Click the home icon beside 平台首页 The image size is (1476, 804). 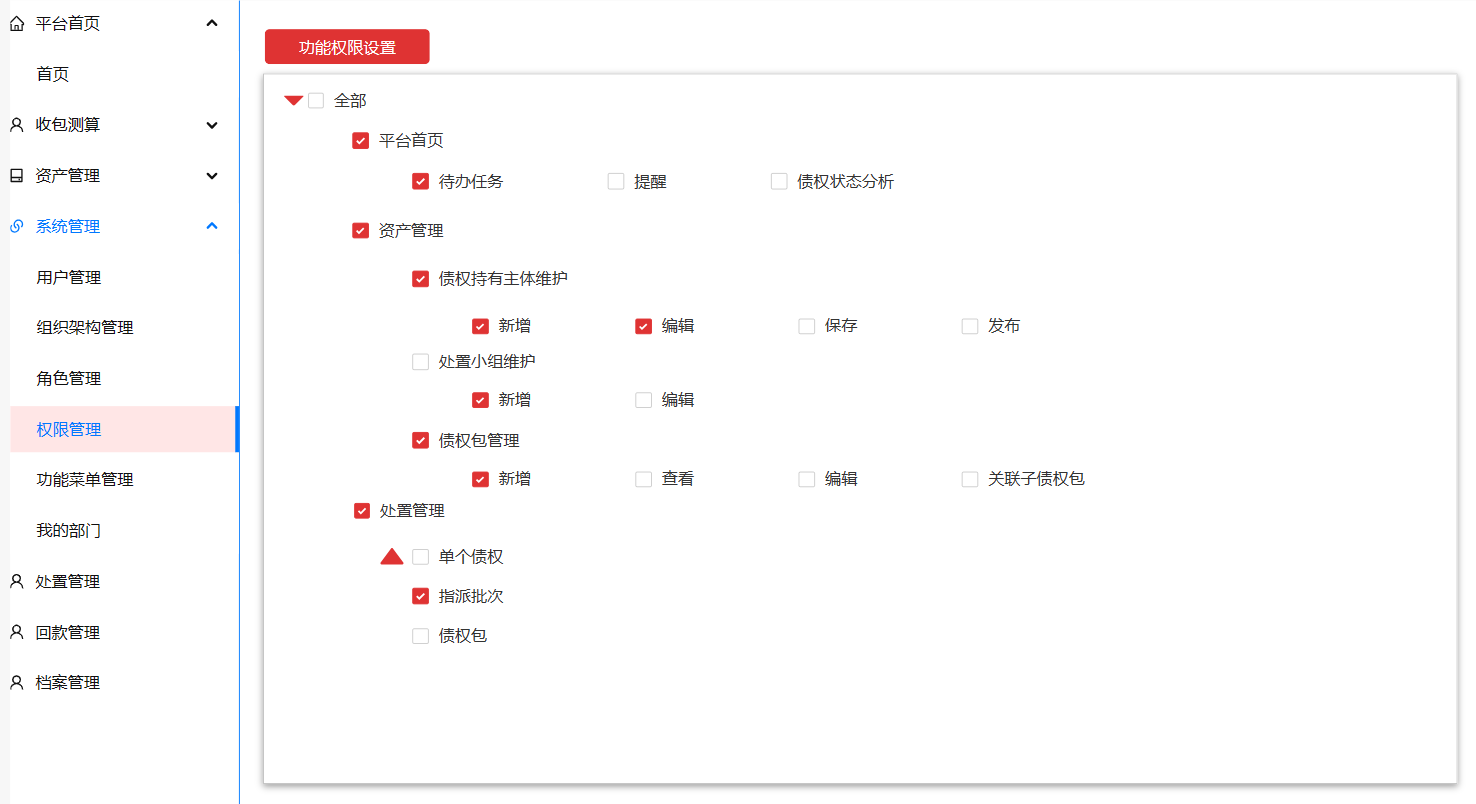(16, 24)
